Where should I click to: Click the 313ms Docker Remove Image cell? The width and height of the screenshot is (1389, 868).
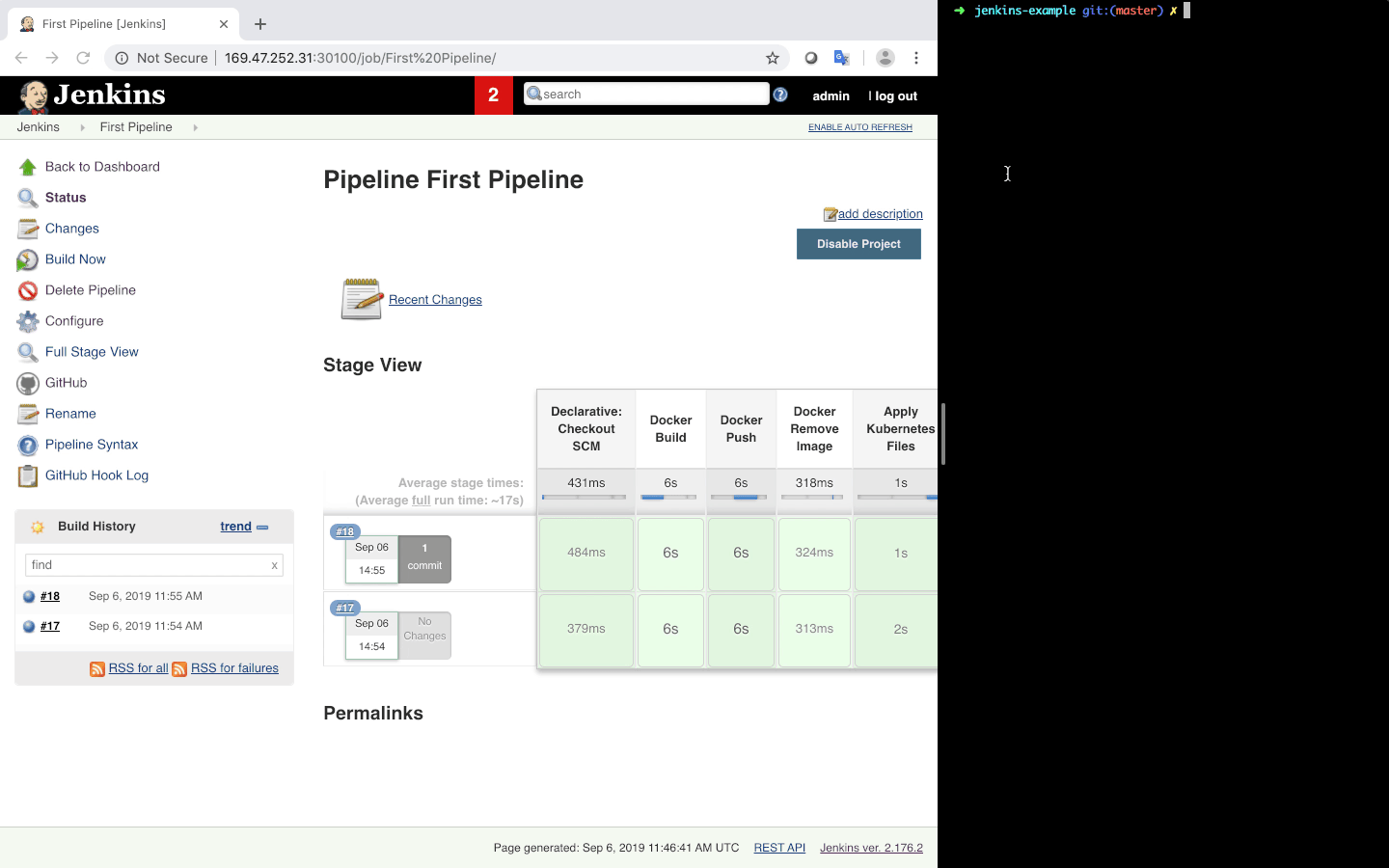point(814,630)
